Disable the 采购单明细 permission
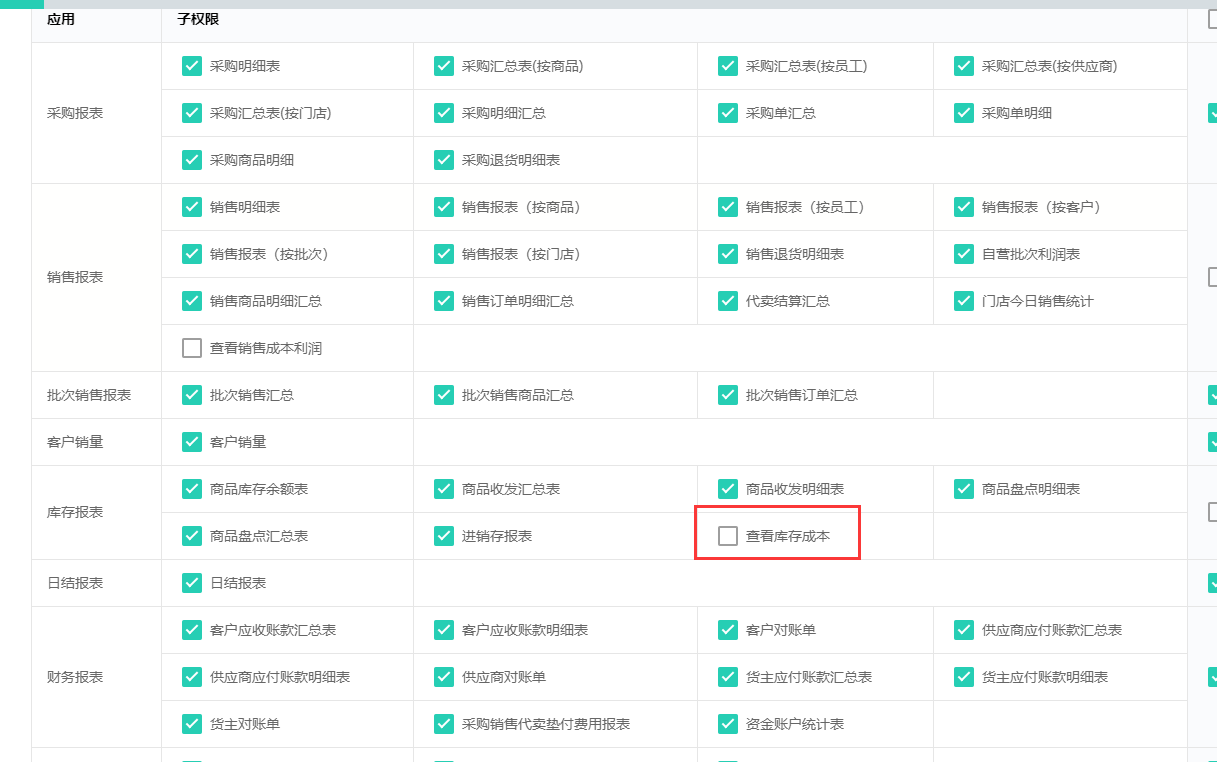 coord(964,113)
